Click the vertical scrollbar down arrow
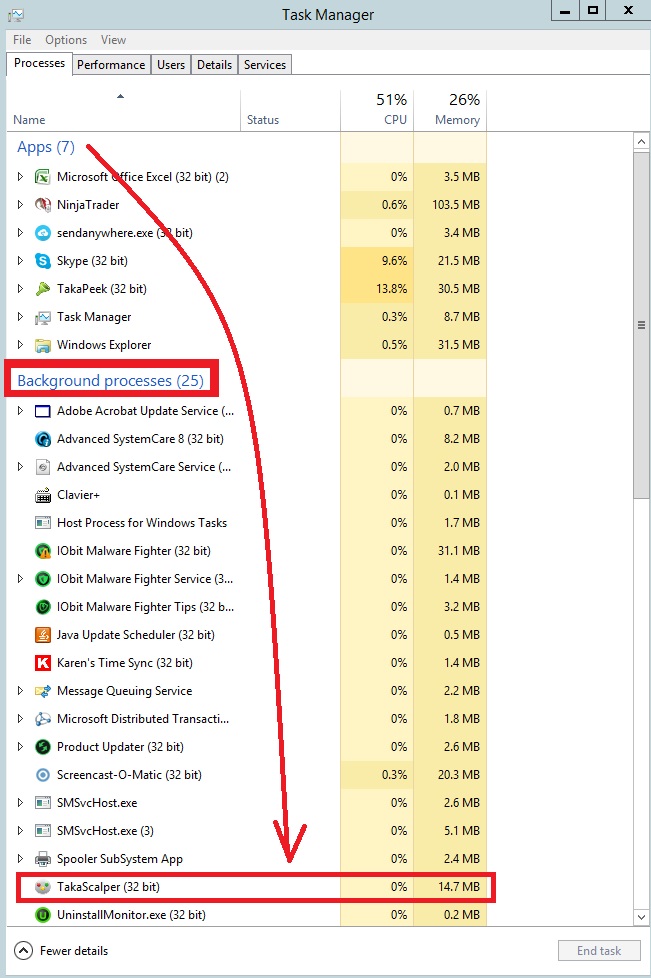Viewport: 651px width, 978px height. [x=642, y=918]
